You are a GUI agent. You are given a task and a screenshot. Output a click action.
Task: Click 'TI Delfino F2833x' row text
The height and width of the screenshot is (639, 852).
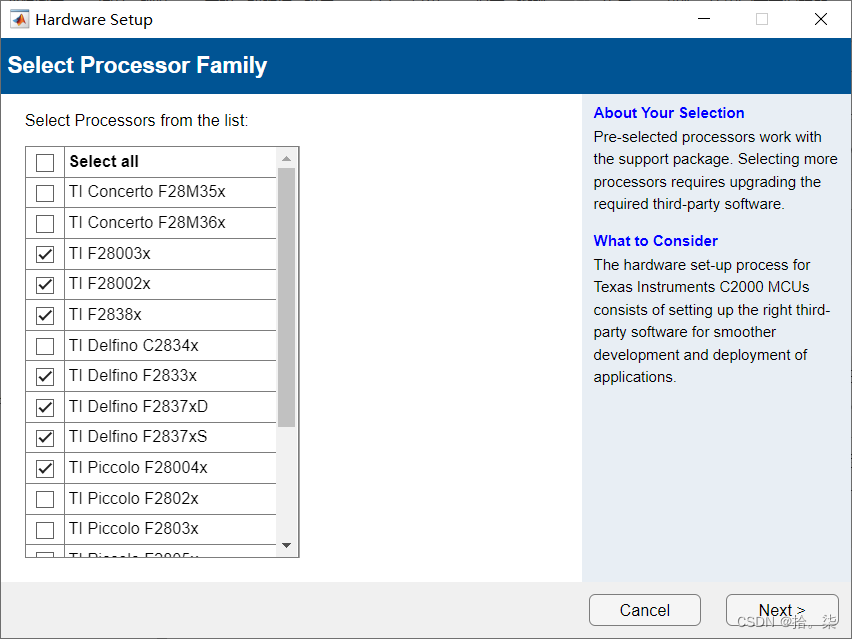point(133,375)
